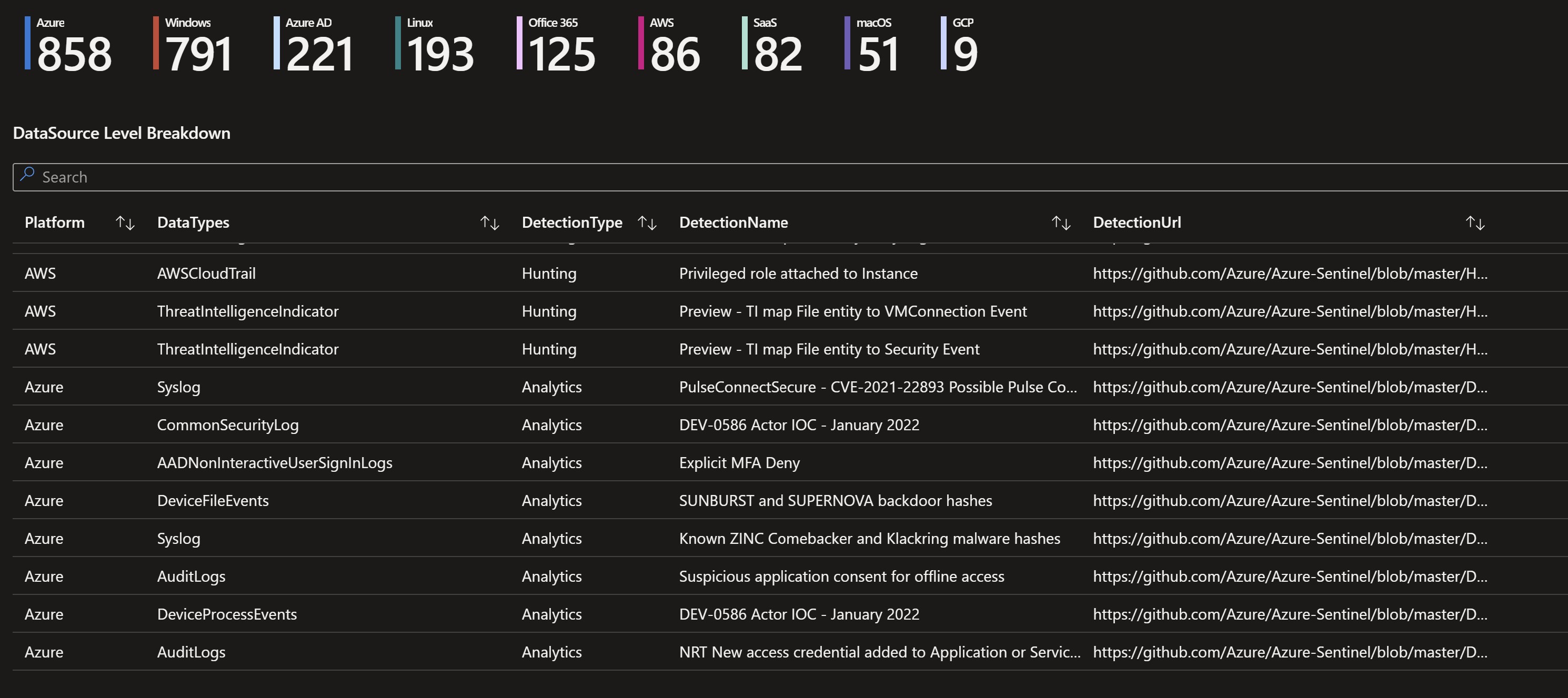Click the DataSource Level Breakdown heading
The width and height of the screenshot is (1568, 698).
point(122,133)
